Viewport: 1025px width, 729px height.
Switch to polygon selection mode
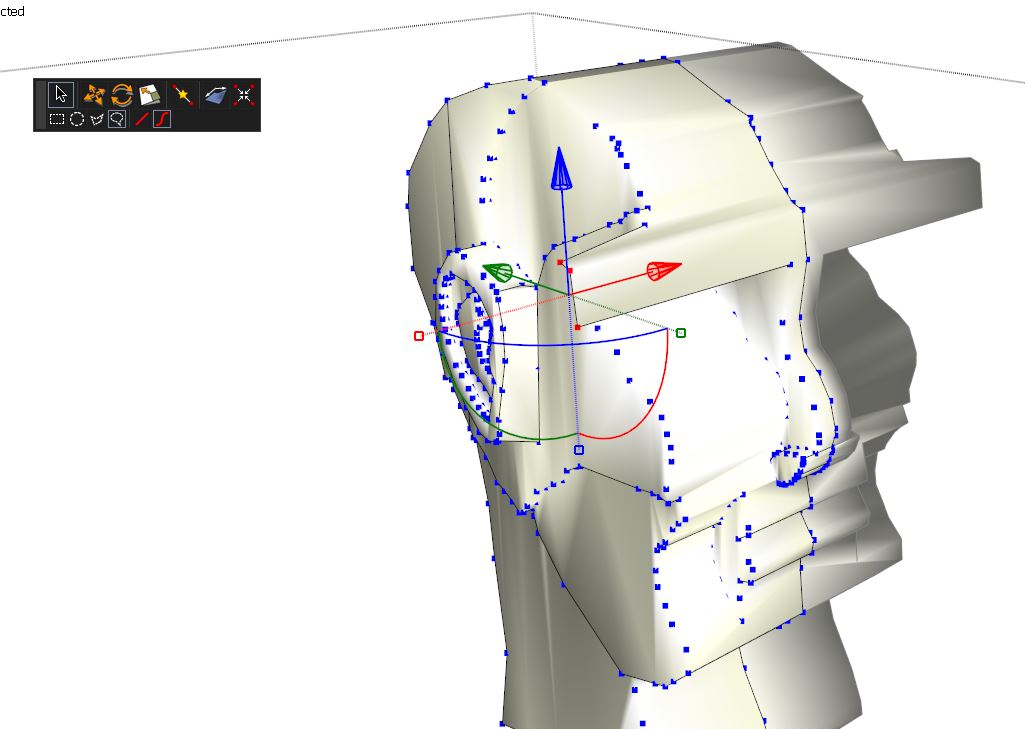point(97,119)
